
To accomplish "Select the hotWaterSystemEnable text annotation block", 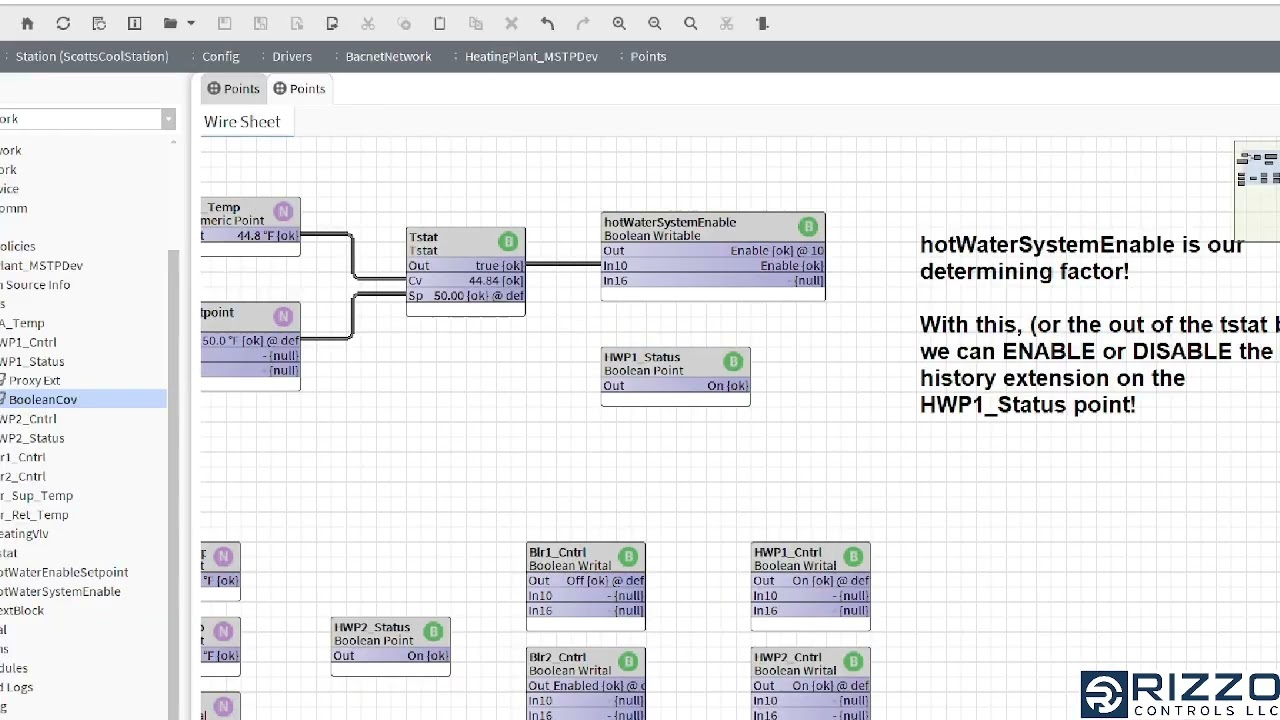I will click(x=1098, y=325).
